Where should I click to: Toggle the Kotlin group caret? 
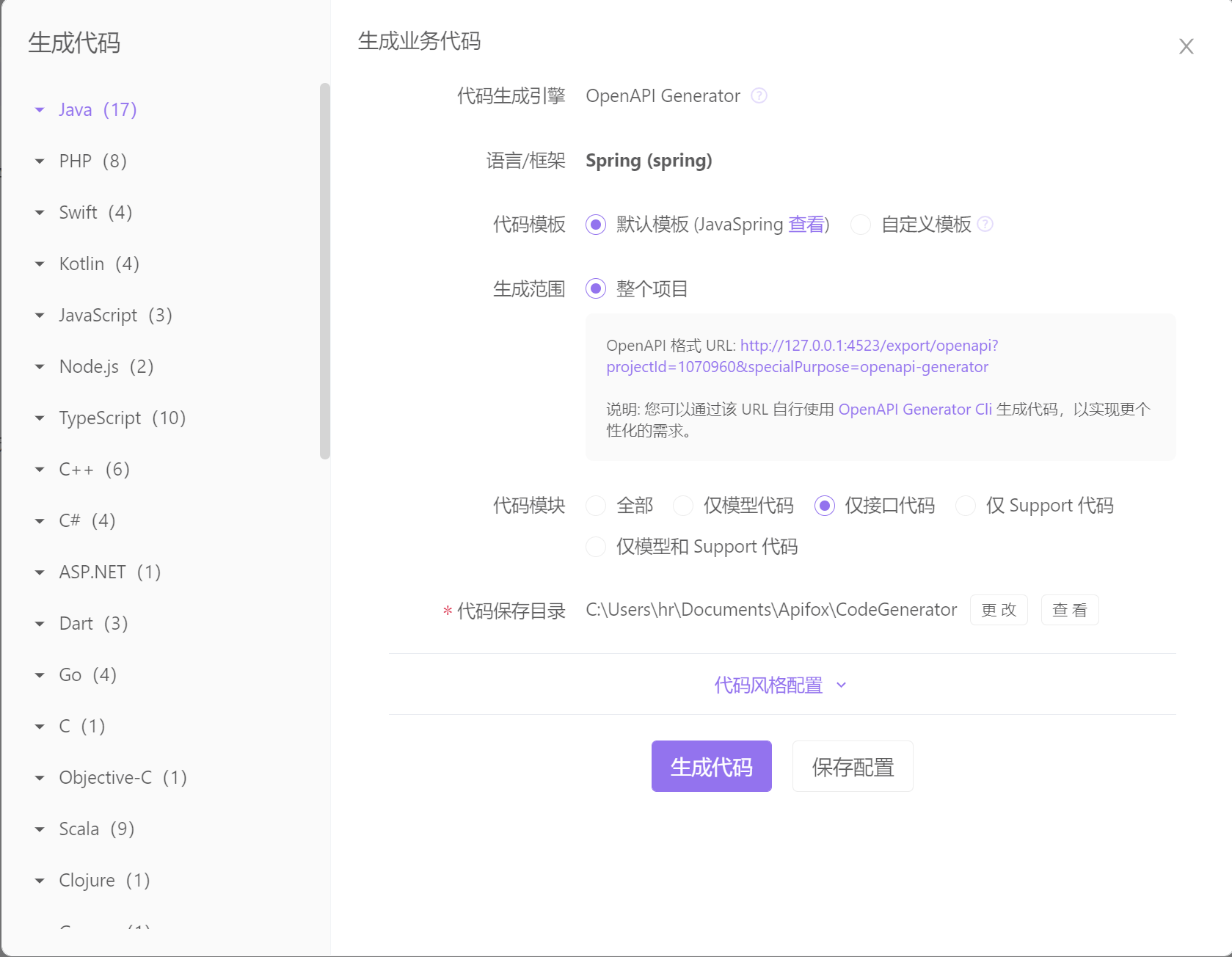[40, 264]
